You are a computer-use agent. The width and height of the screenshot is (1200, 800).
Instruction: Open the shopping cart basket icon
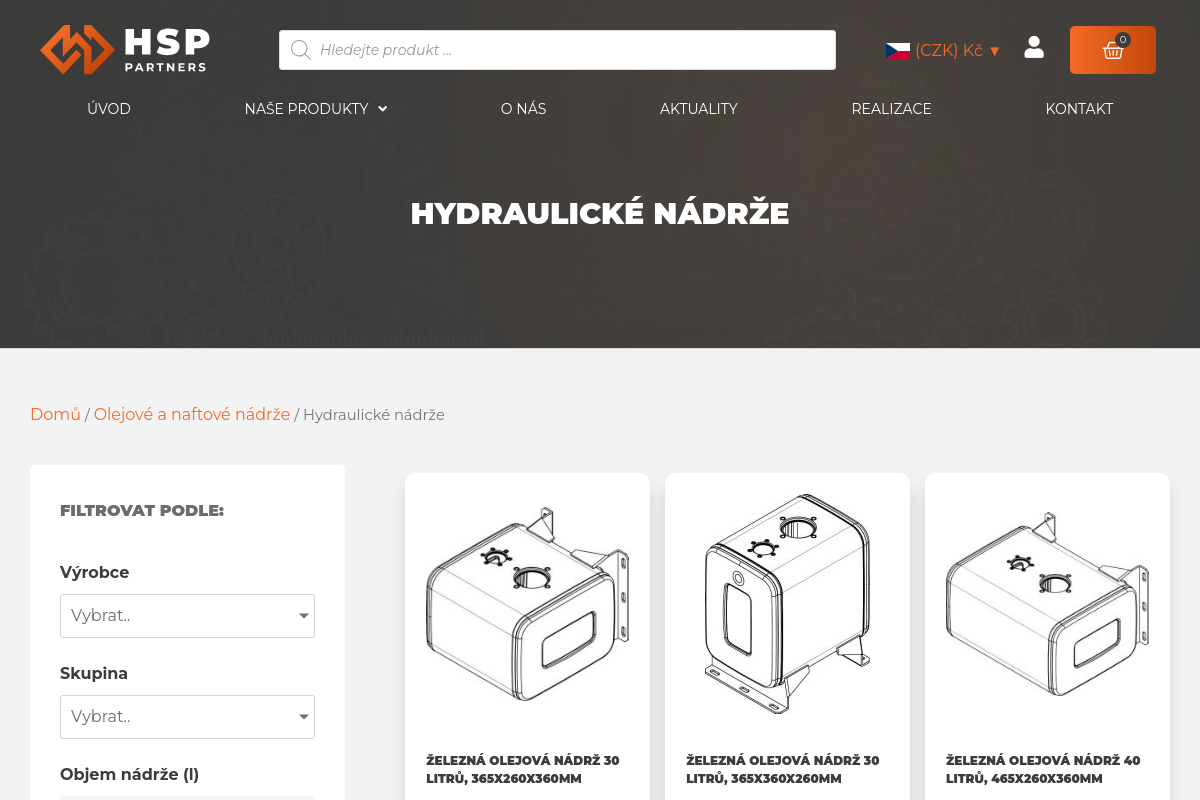pyautogui.click(x=1112, y=50)
